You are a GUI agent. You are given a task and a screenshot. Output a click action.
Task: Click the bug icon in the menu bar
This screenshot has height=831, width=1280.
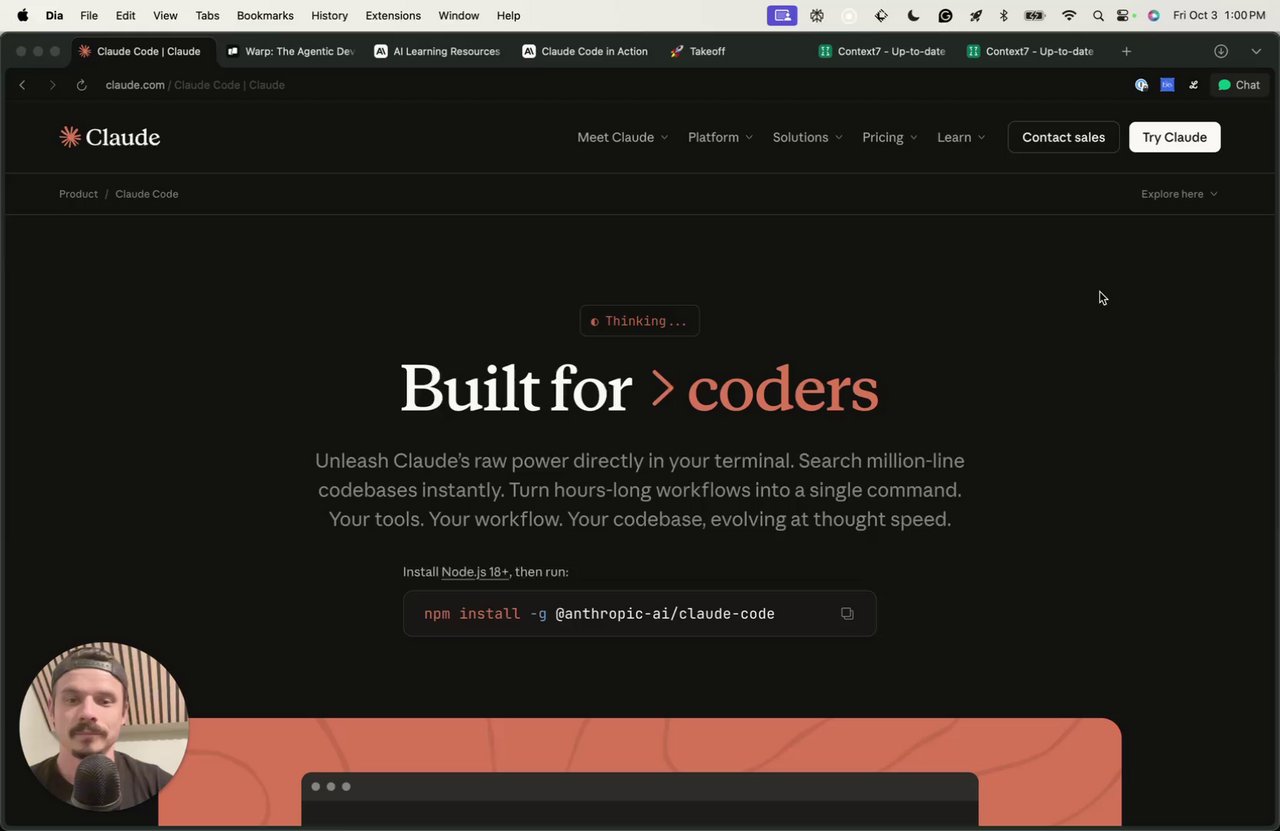pos(817,15)
